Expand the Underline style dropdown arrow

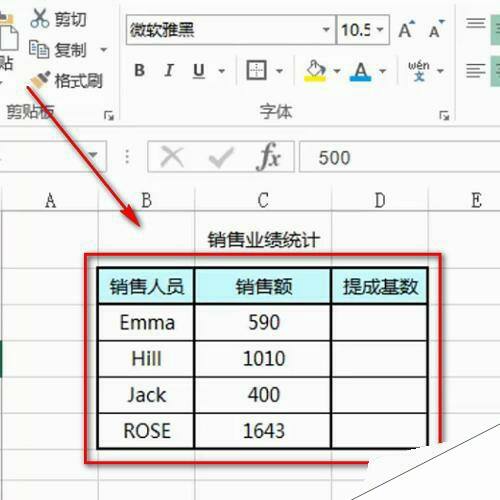(221, 71)
